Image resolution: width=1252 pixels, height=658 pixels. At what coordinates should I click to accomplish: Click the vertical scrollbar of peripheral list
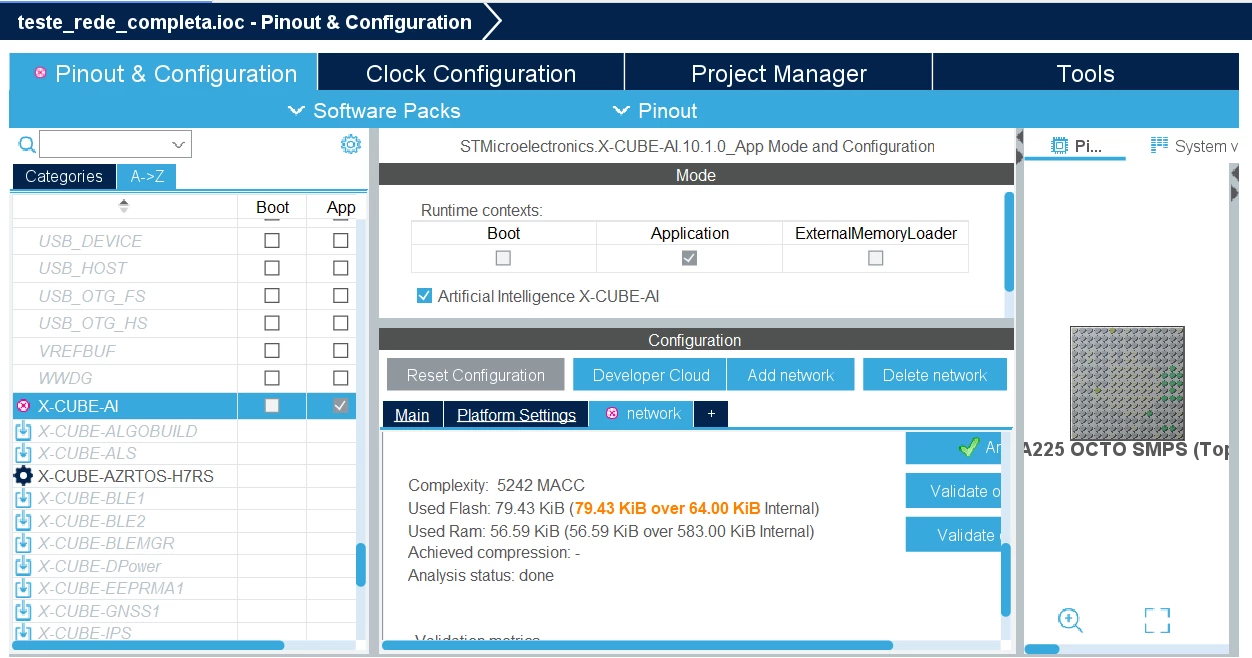[361, 564]
